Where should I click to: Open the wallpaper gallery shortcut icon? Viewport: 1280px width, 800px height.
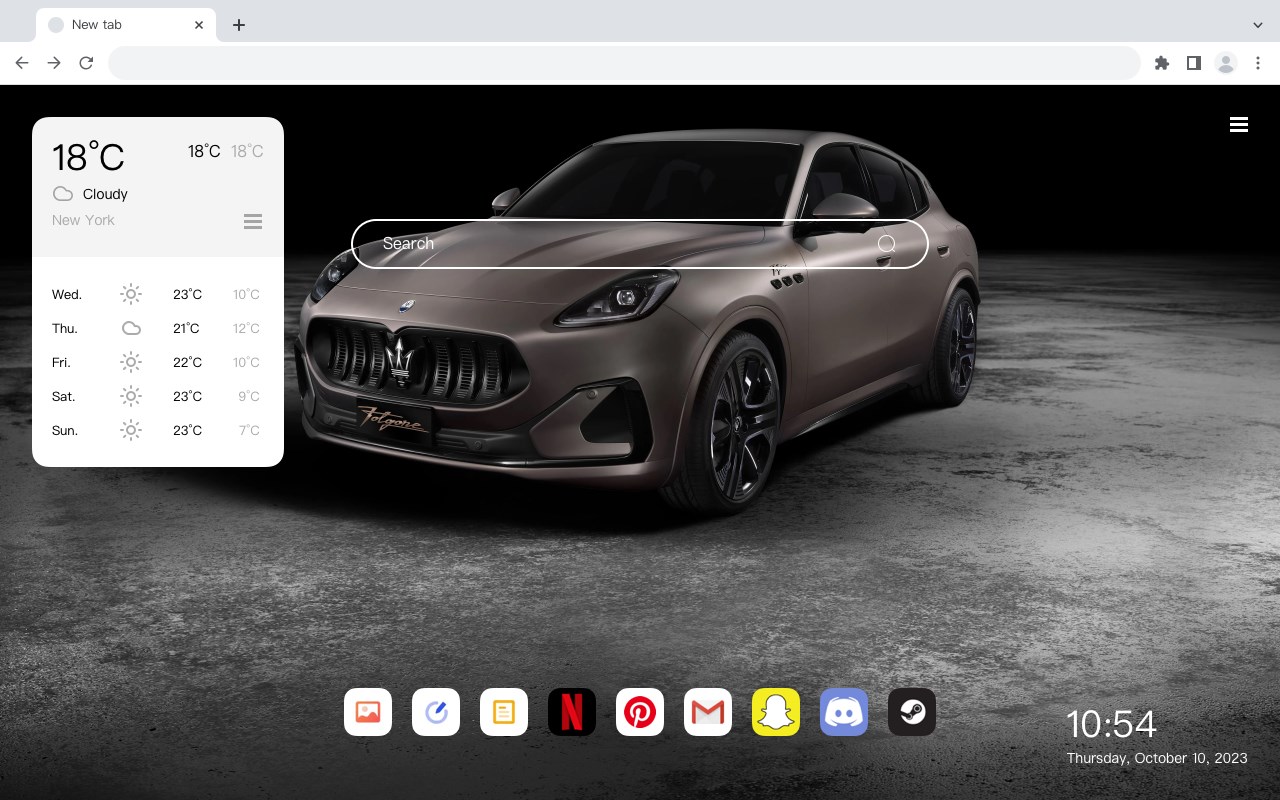[368, 712]
